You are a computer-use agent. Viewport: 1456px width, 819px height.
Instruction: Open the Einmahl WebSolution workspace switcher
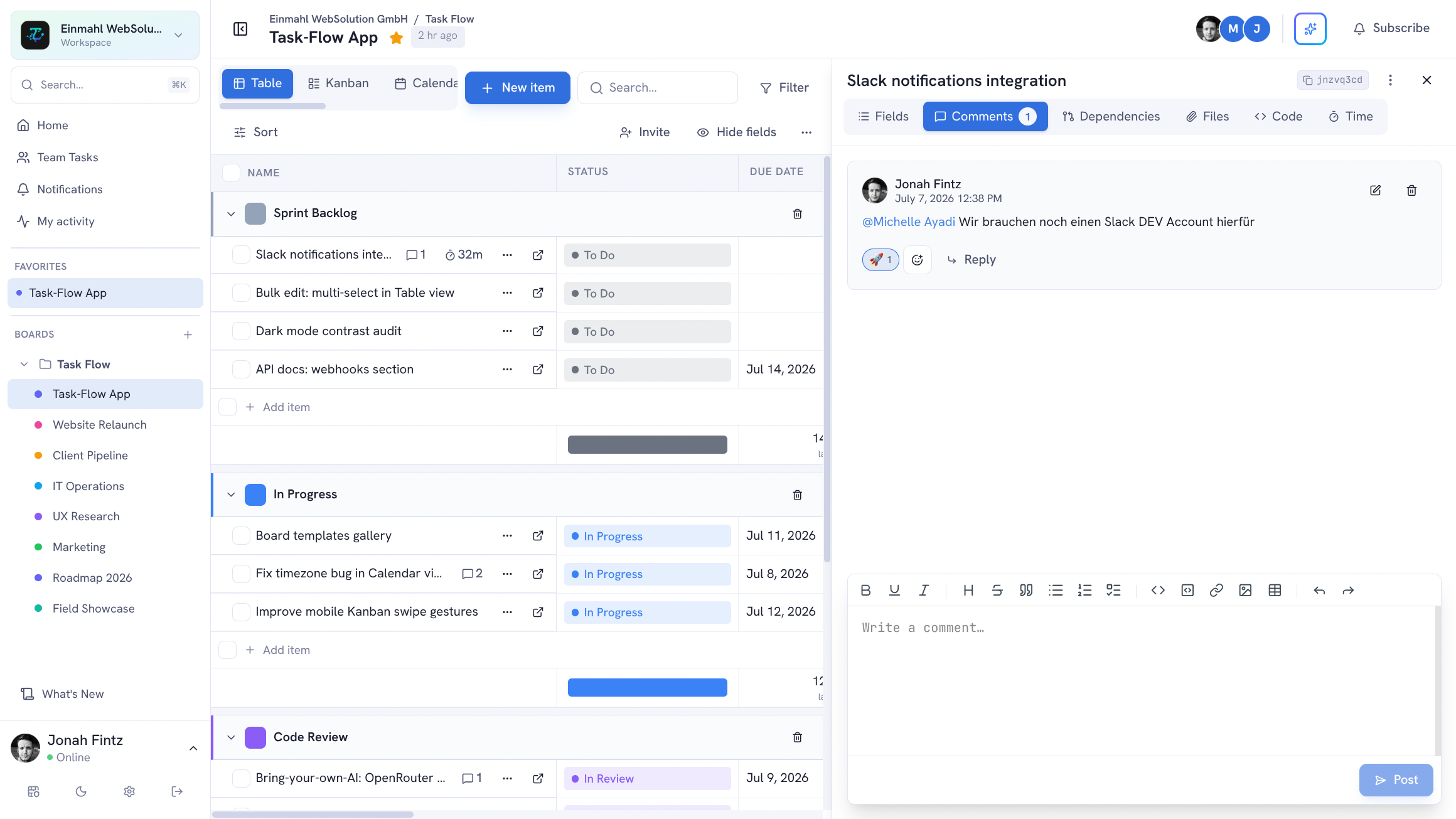pos(105,35)
